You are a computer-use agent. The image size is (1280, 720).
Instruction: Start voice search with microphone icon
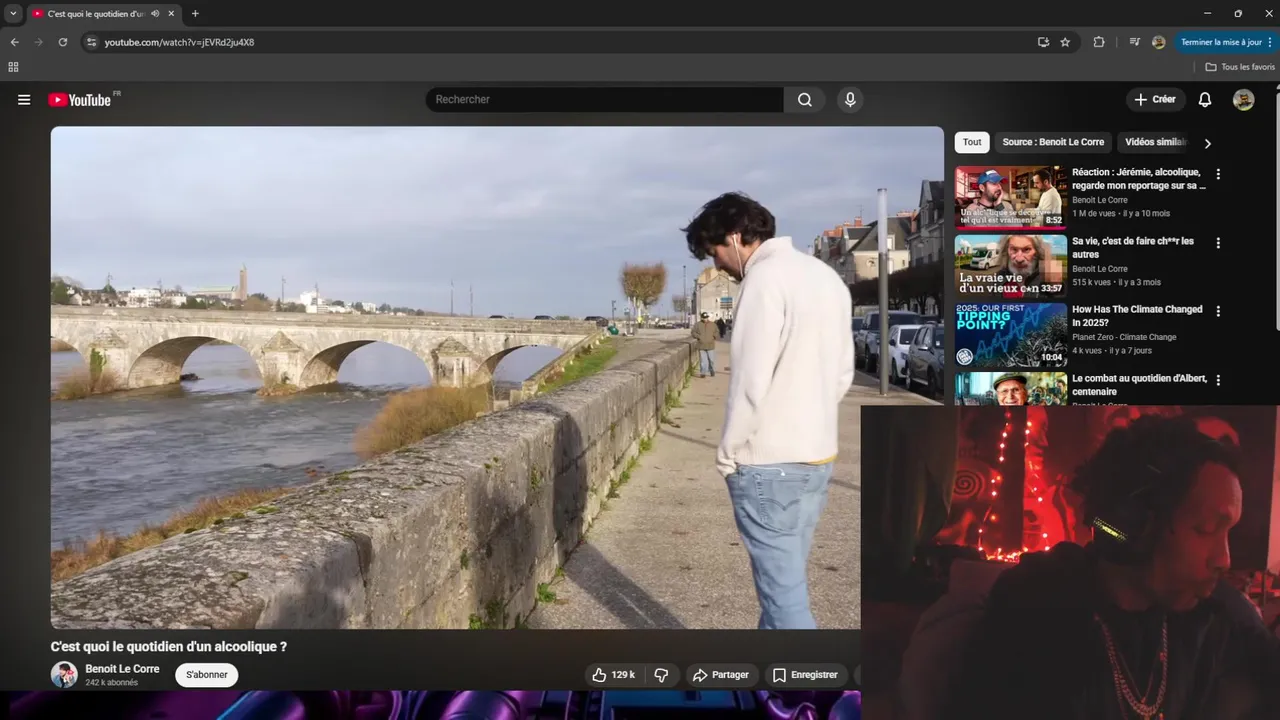click(x=850, y=100)
